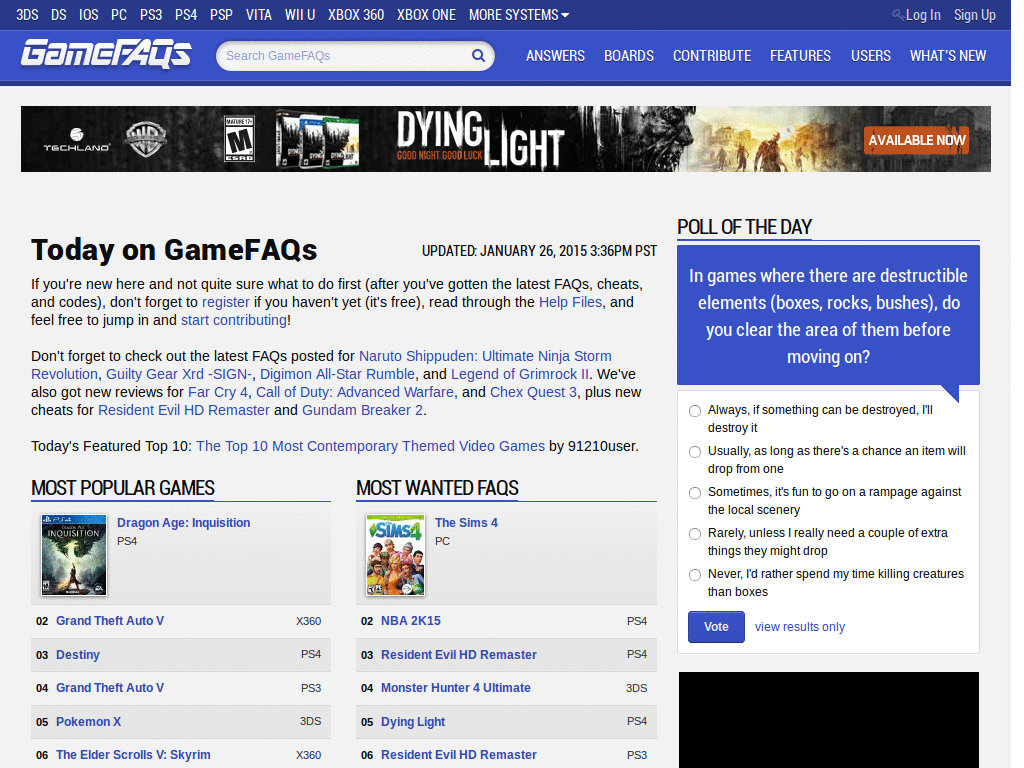
Task: Open the Chex Quest 3 link
Action: pos(534,392)
